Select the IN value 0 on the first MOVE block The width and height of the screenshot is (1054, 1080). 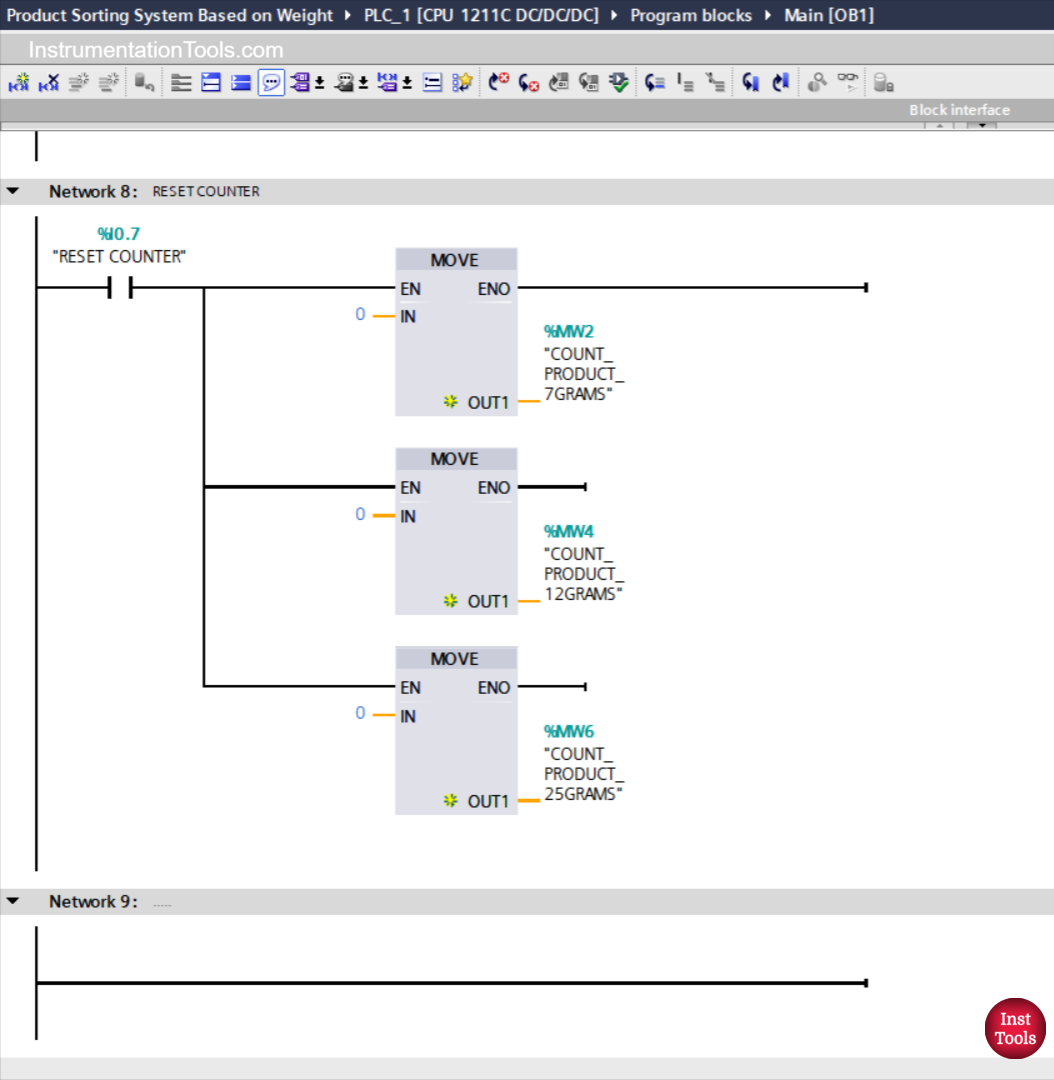pyautogui.click(x=360, y=314)
